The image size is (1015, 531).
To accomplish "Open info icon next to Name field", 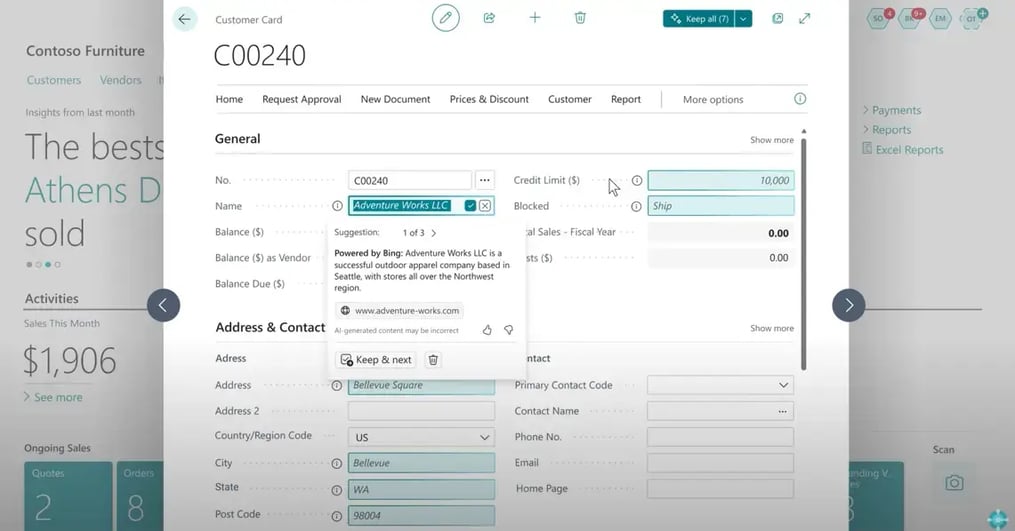I will pyautogui.click(x=337, y=206).
